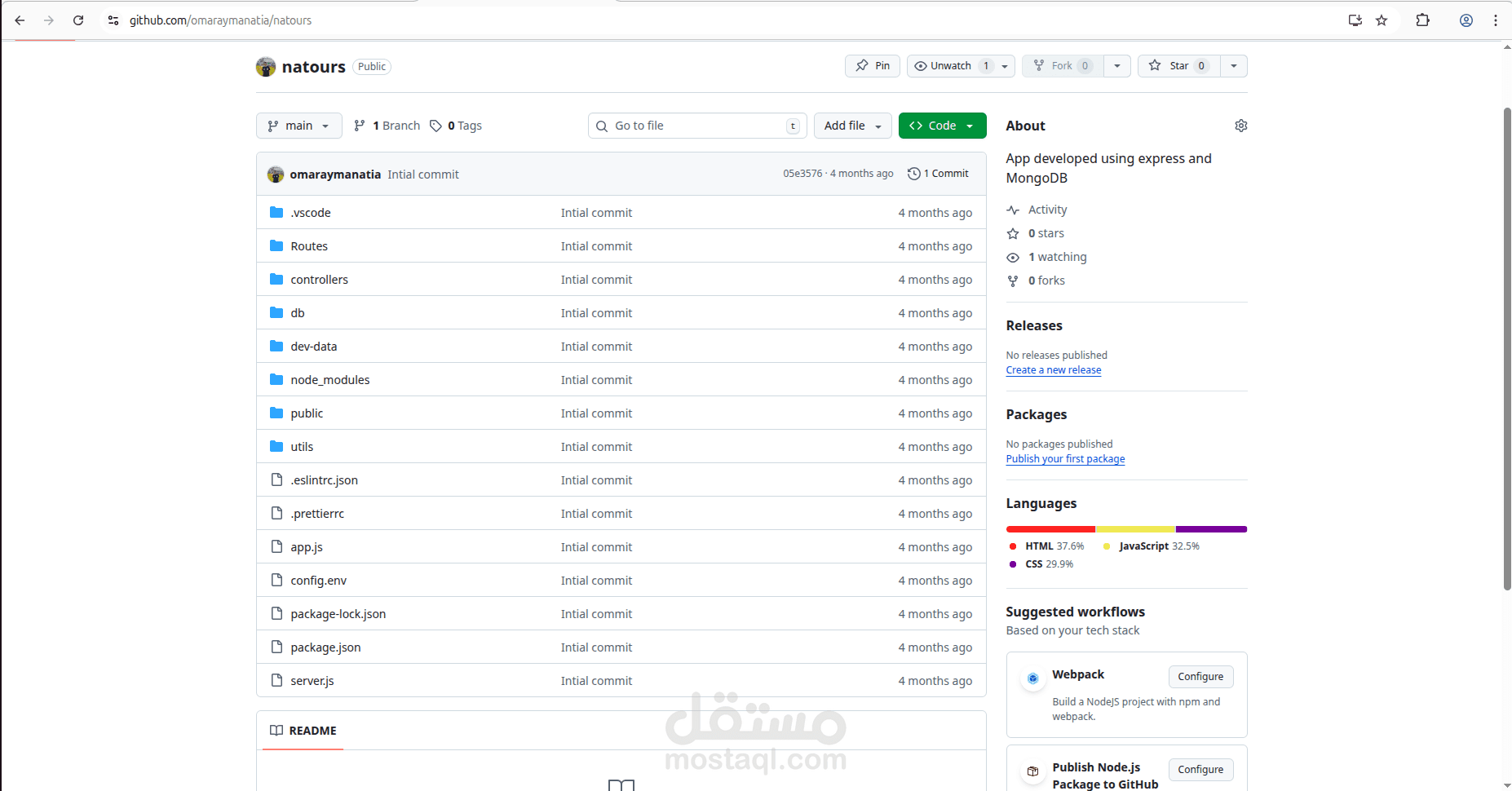Screen dimensions: 1512x791
Task: Click the page vertical scrollbar
Action: [1506, 348]
